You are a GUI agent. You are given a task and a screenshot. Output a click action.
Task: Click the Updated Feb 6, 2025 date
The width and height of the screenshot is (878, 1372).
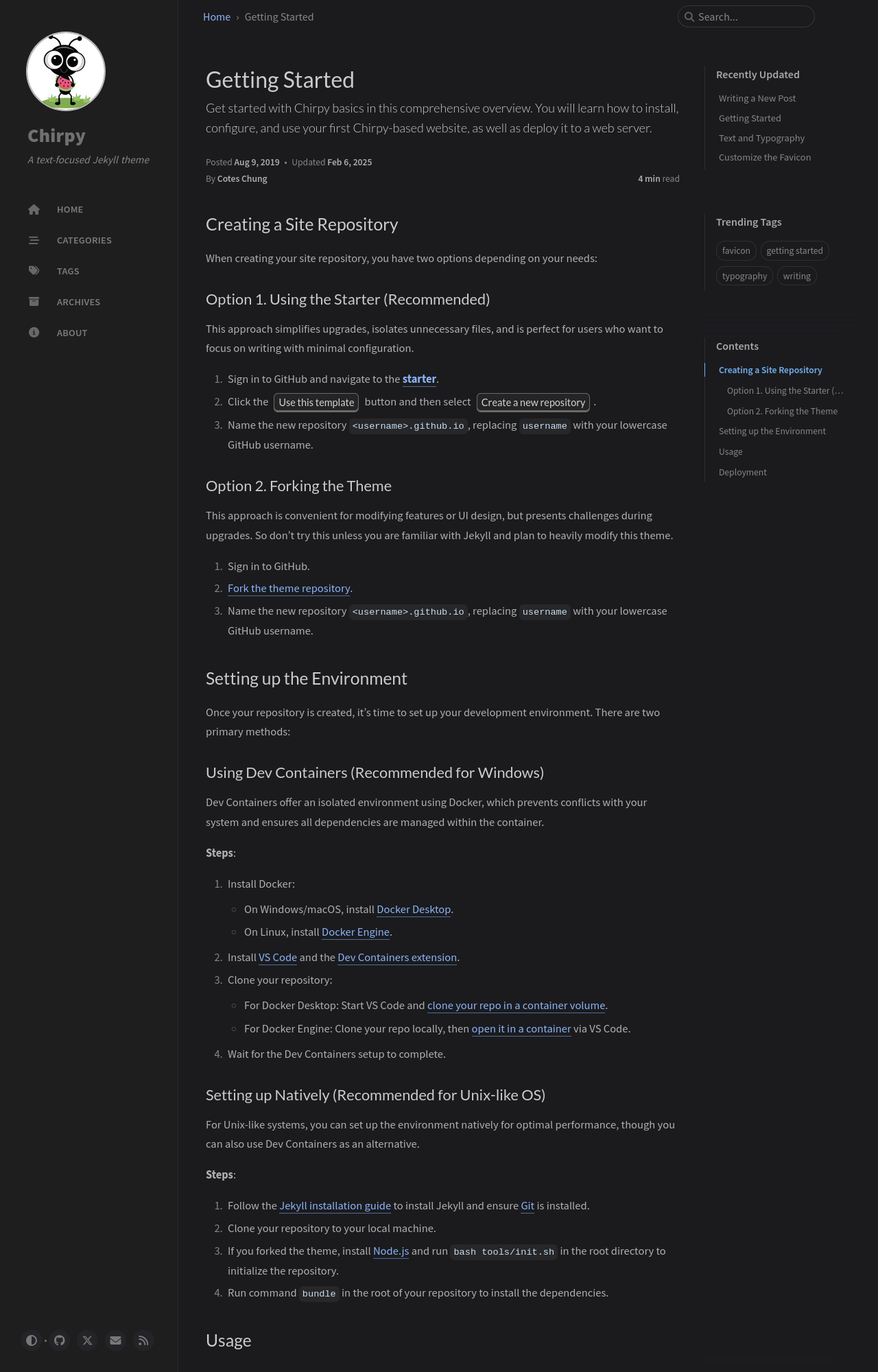pos(332,162)
